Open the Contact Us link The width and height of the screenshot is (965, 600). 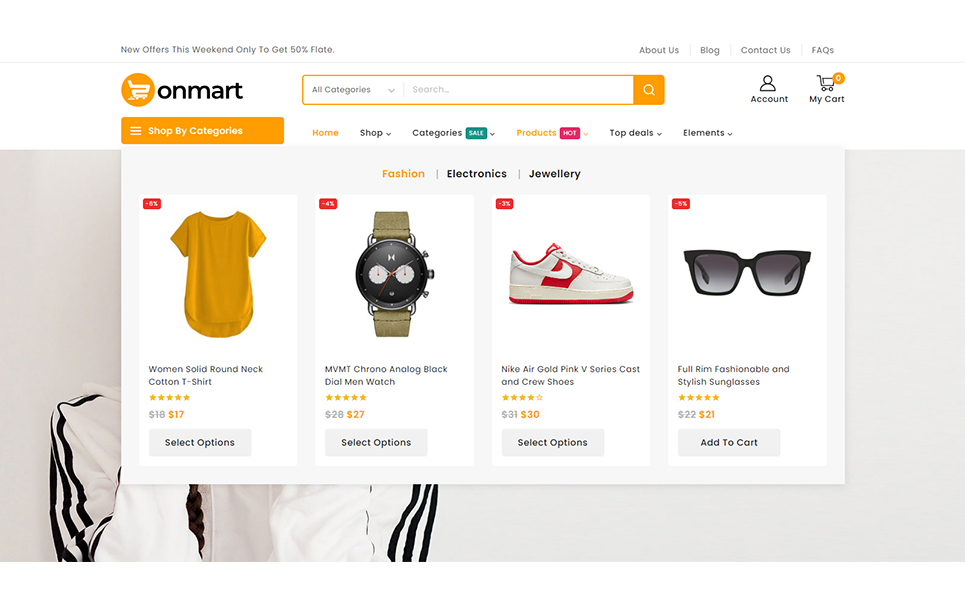(x=765, y=50)
